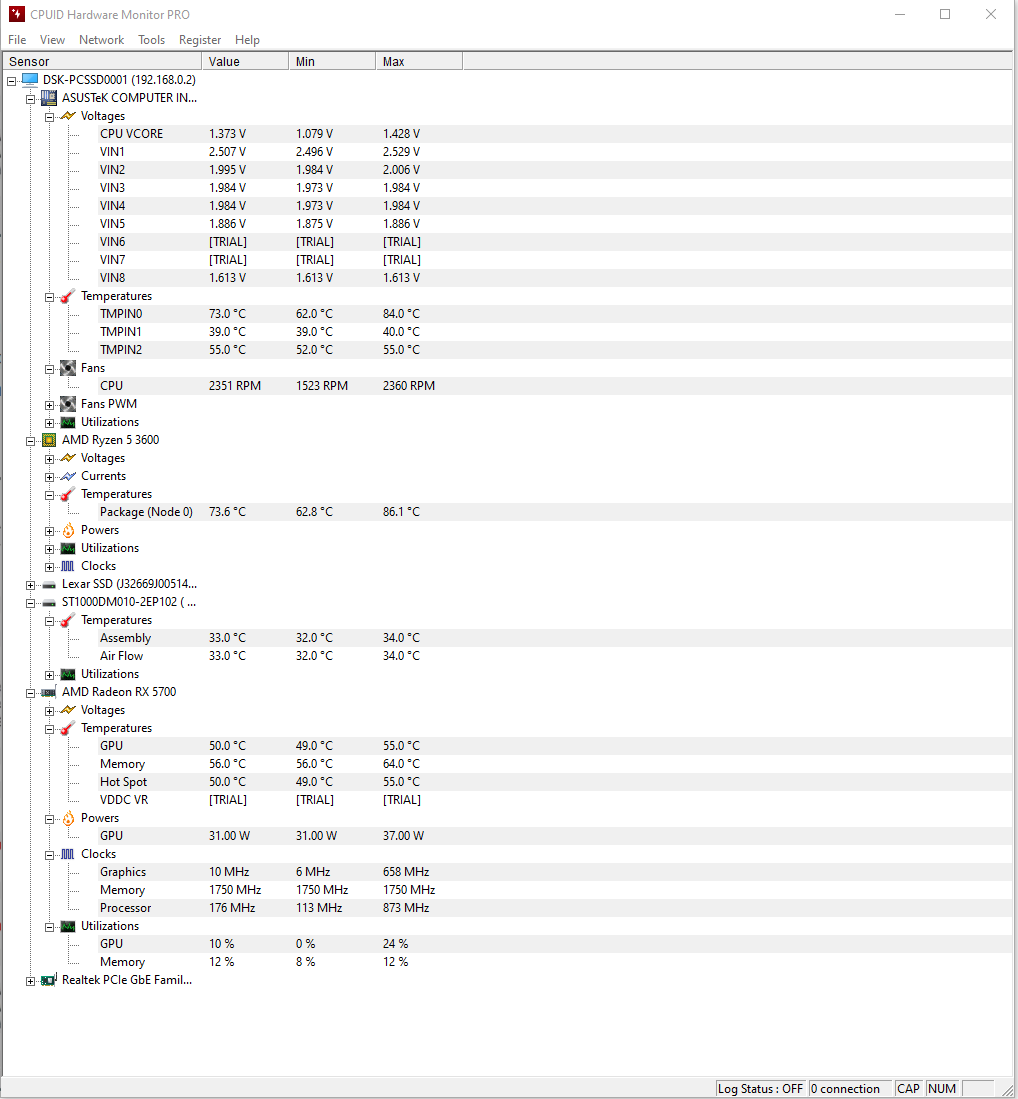Select the Processor clock row

(555, 908)
